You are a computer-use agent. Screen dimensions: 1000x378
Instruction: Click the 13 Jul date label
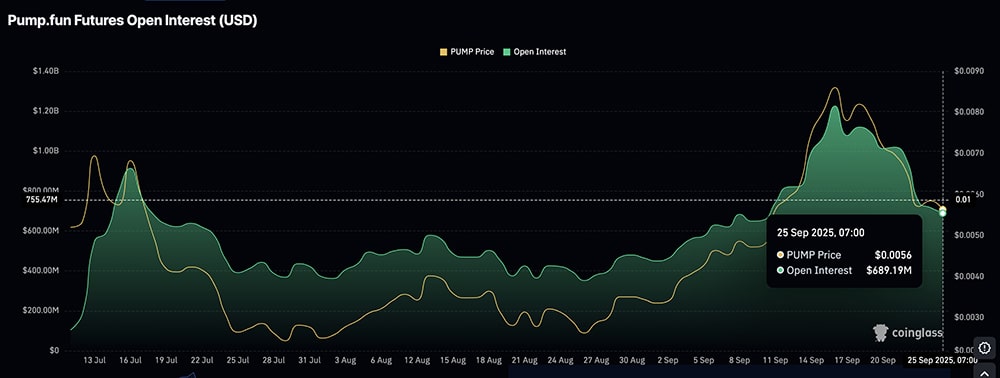94,361
